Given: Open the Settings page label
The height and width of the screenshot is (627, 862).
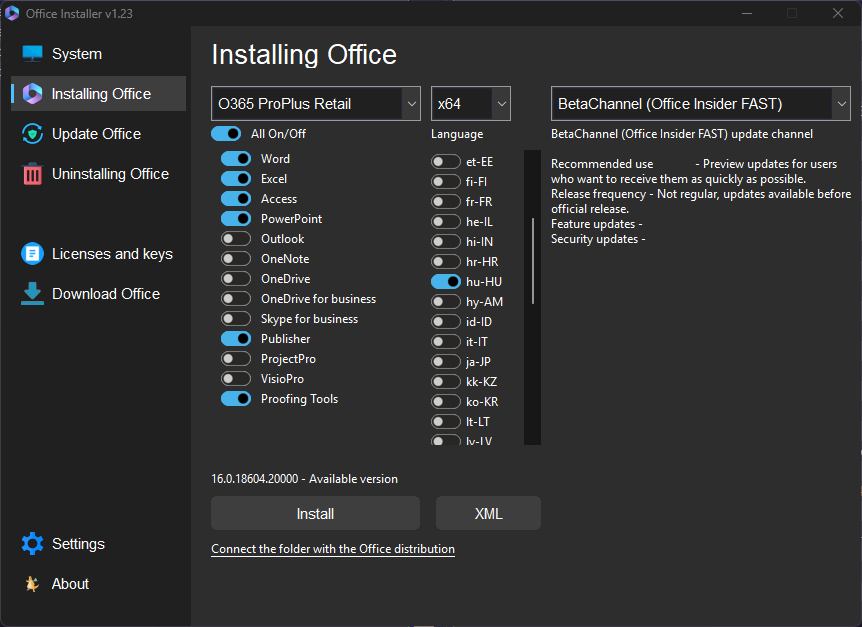Looking at the screenshot, I should (x=78, y=543).
